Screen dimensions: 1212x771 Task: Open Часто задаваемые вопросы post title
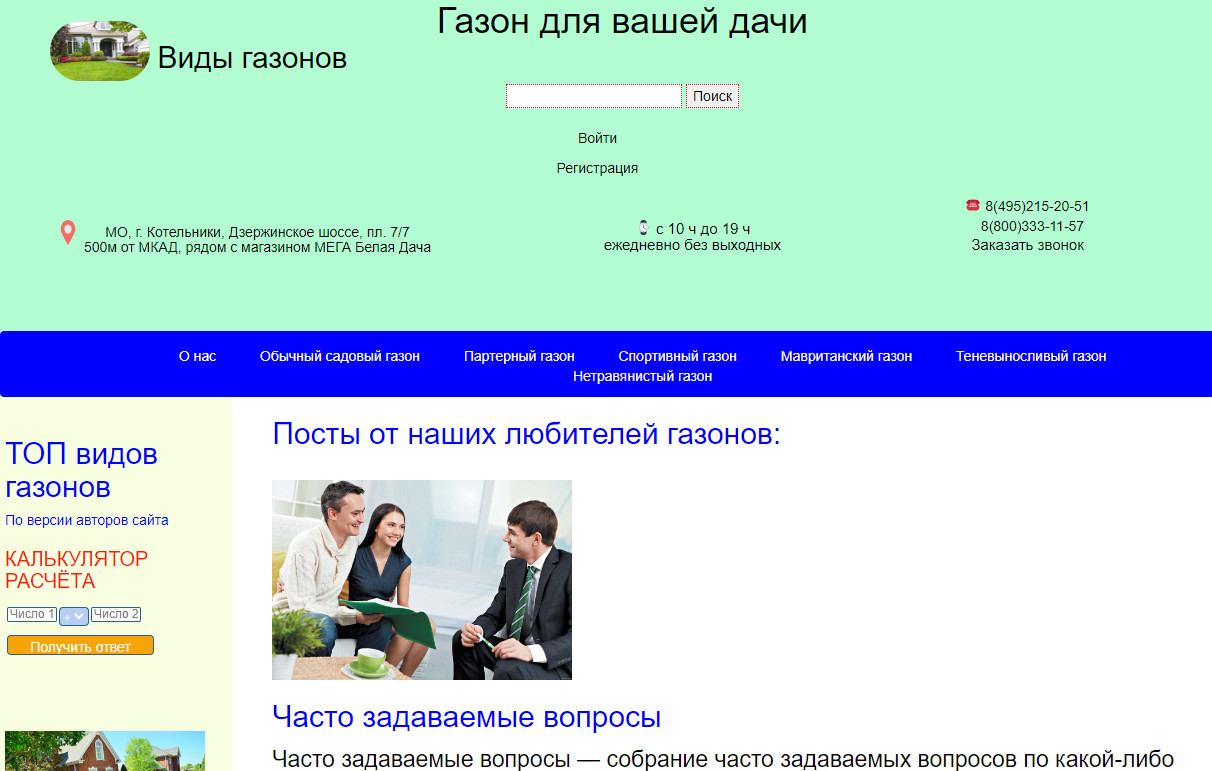pyautogui.click(x=466, y=717)
